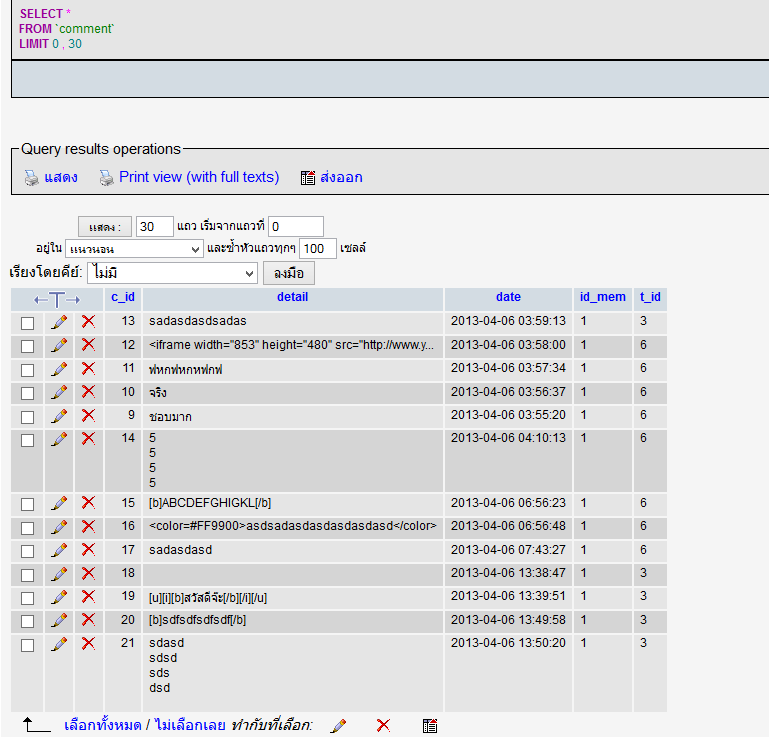Sort by c_id column header
Image resolution: width=769 pixels, height=737 pixels.
pos(123,297)
